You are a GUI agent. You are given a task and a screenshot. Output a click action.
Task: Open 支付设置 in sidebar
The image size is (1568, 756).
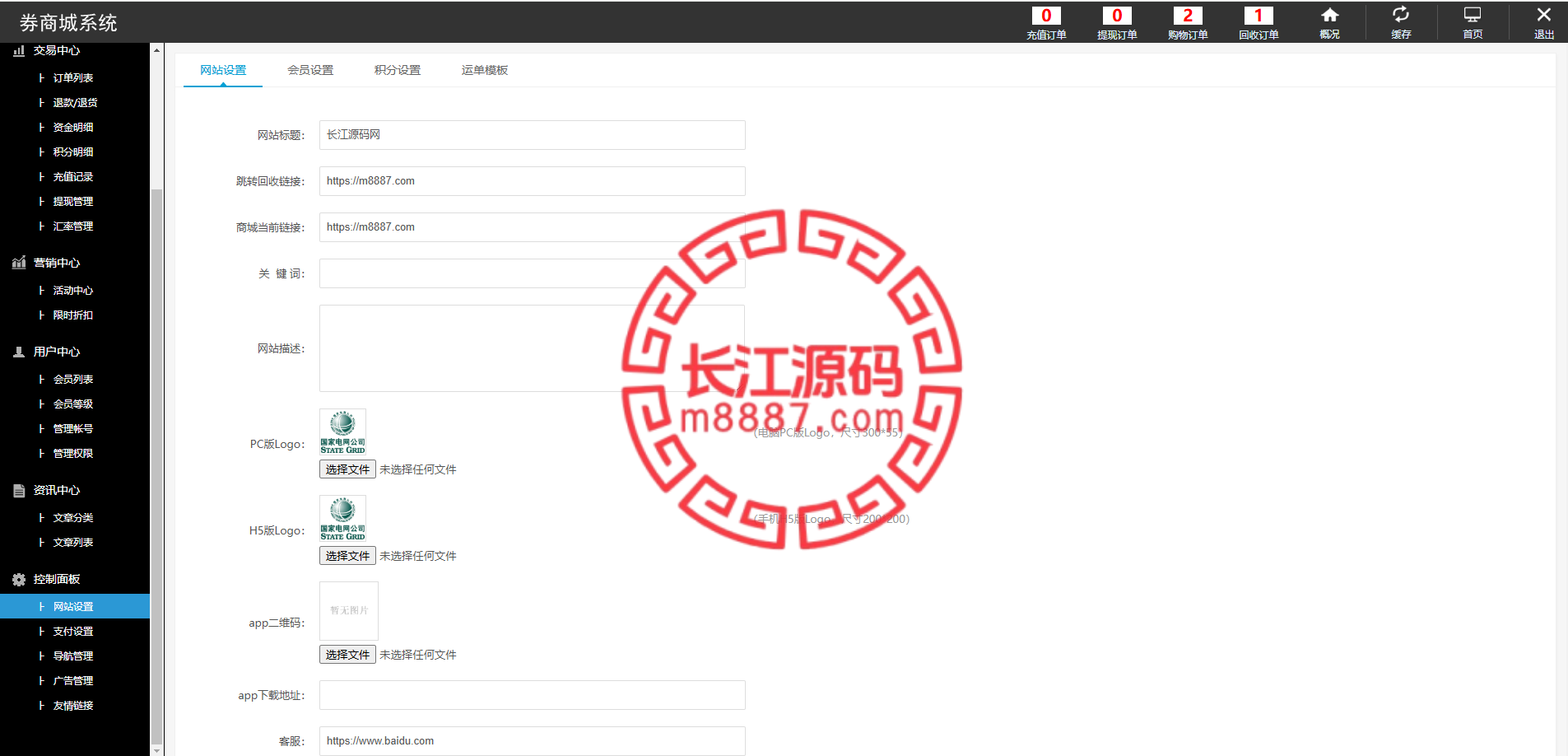pos(74,631)
